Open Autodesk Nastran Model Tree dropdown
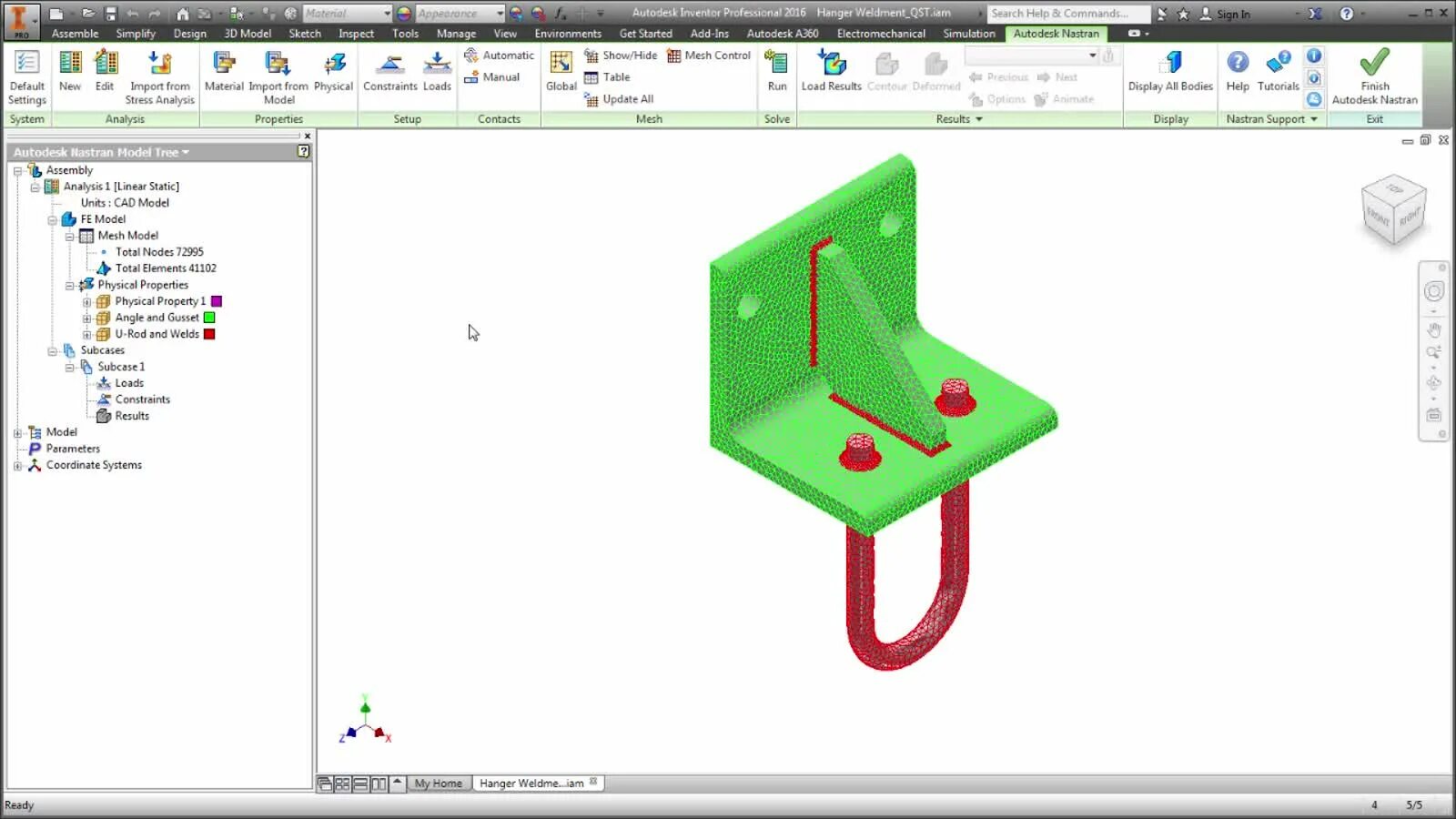The width and height of the screenshot is (1456, 819). (x=101, y=152)
